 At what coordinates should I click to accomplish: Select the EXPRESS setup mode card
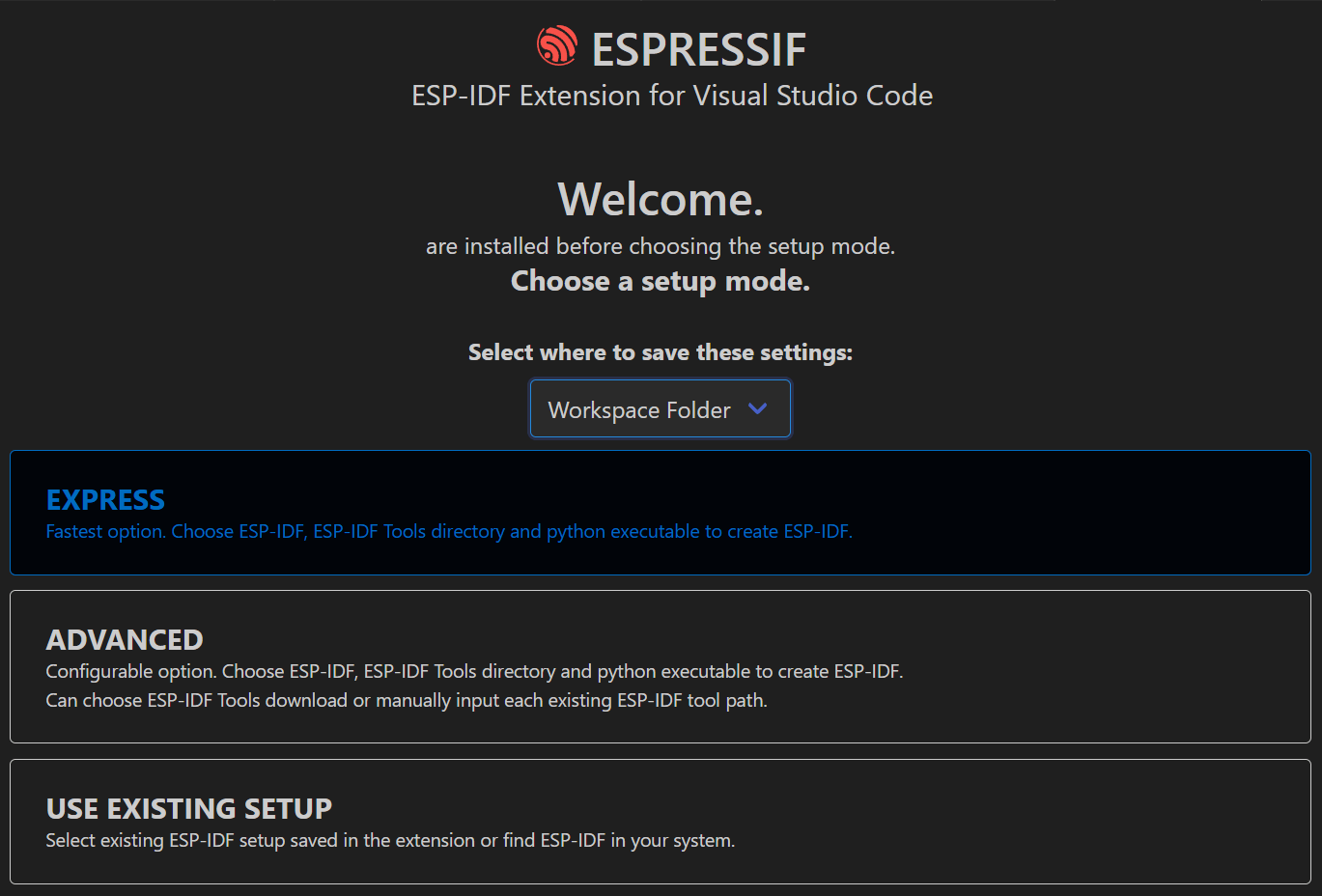(x=660, y=513)
